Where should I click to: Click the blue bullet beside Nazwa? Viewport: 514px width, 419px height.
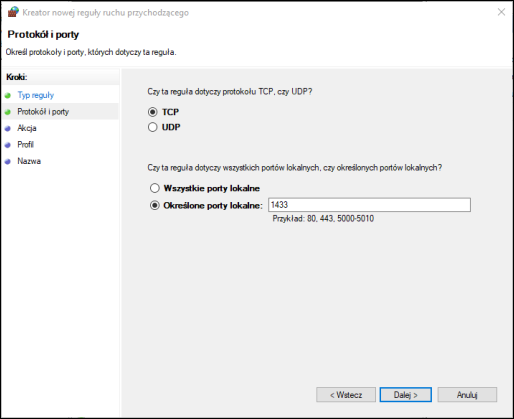pos(8,162)
